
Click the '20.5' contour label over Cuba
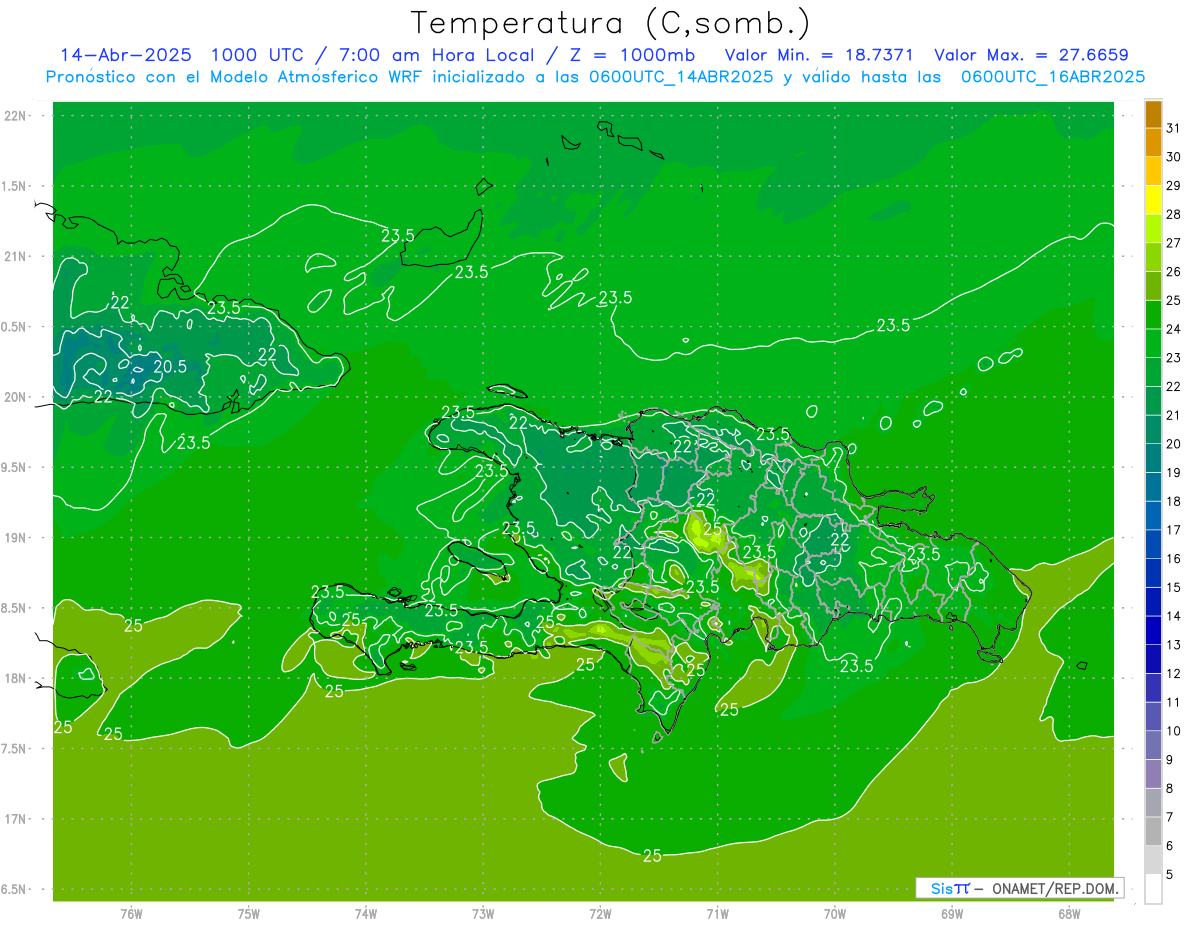click(x=169, y=367)
